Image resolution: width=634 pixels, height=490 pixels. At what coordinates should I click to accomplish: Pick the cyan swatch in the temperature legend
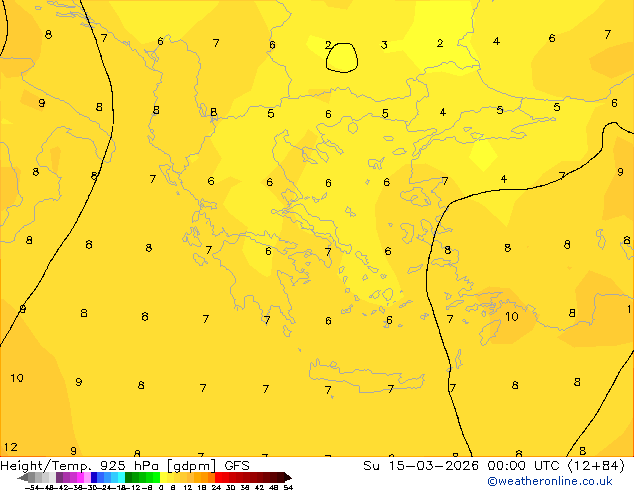tap(121, 477)
